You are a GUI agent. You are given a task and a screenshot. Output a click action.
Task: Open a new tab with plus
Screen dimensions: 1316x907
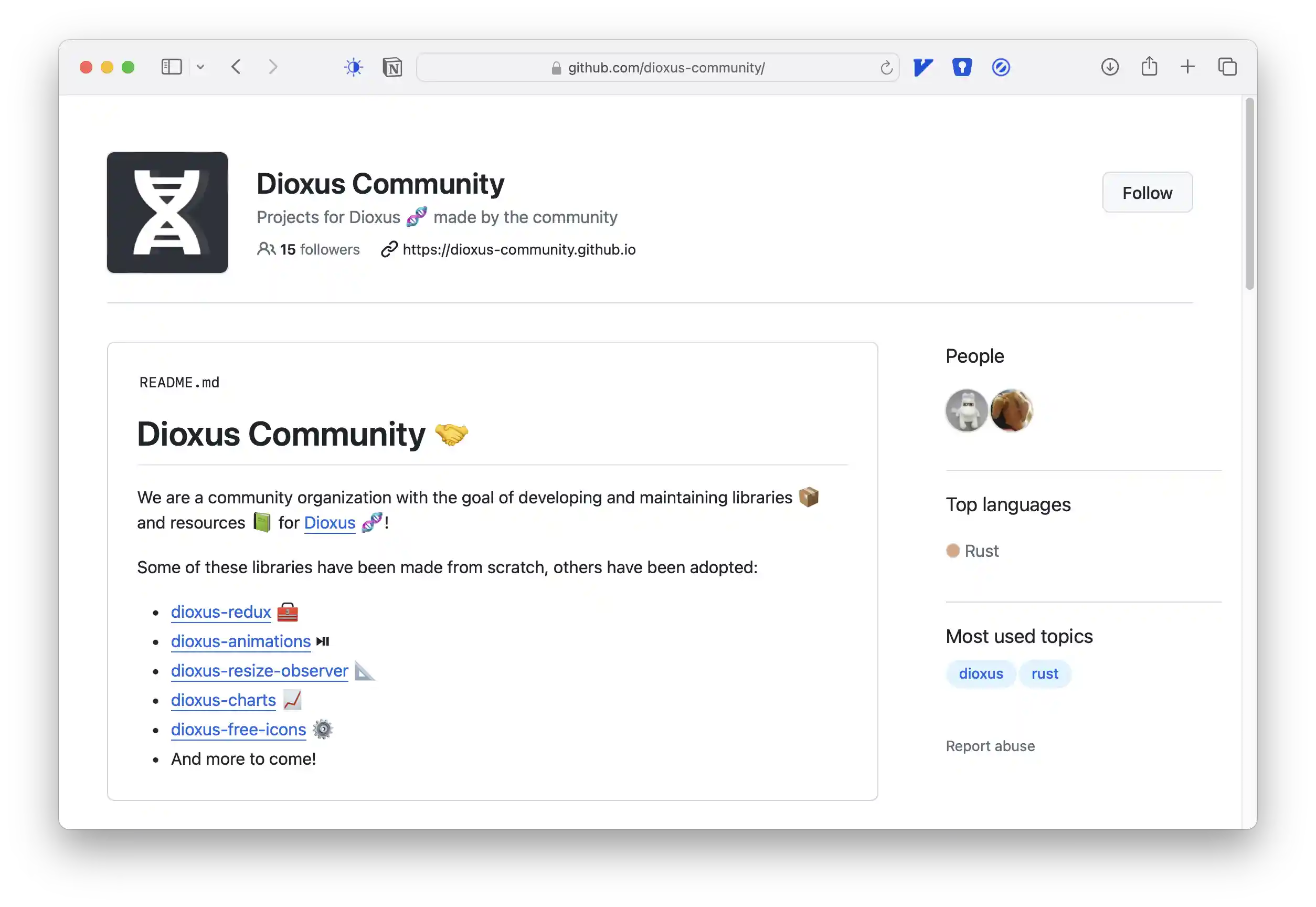point(1187,67)
